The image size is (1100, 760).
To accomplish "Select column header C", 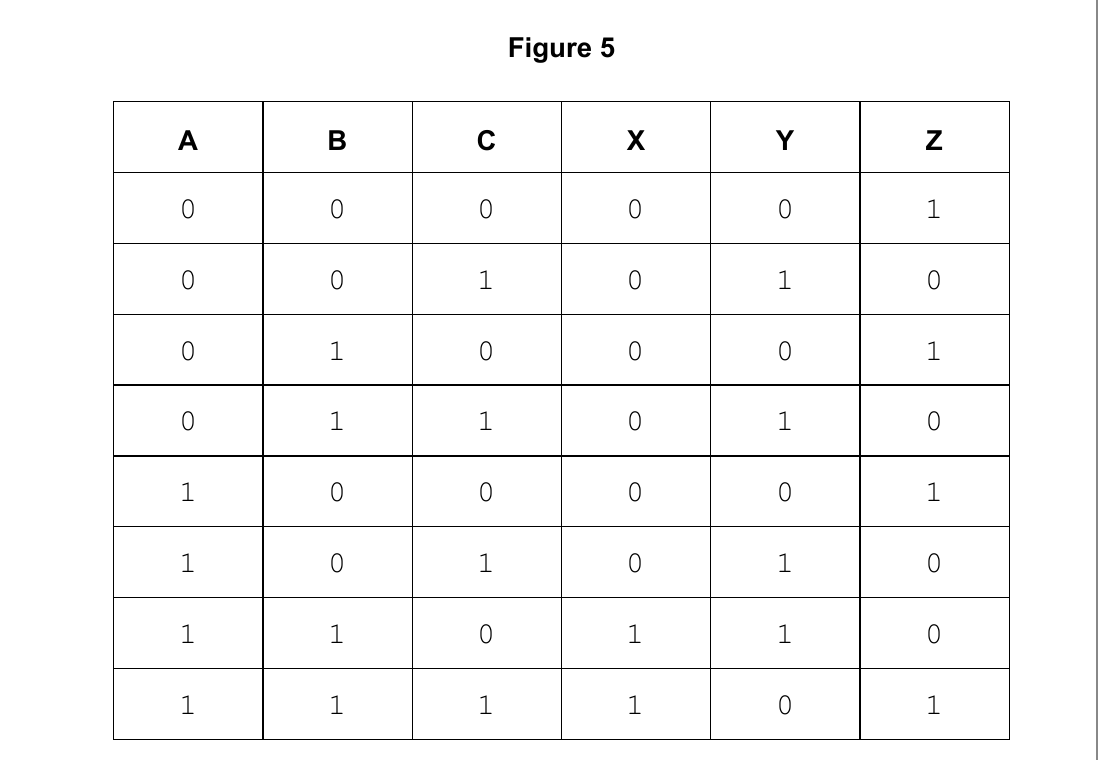I will coord(487,138).
